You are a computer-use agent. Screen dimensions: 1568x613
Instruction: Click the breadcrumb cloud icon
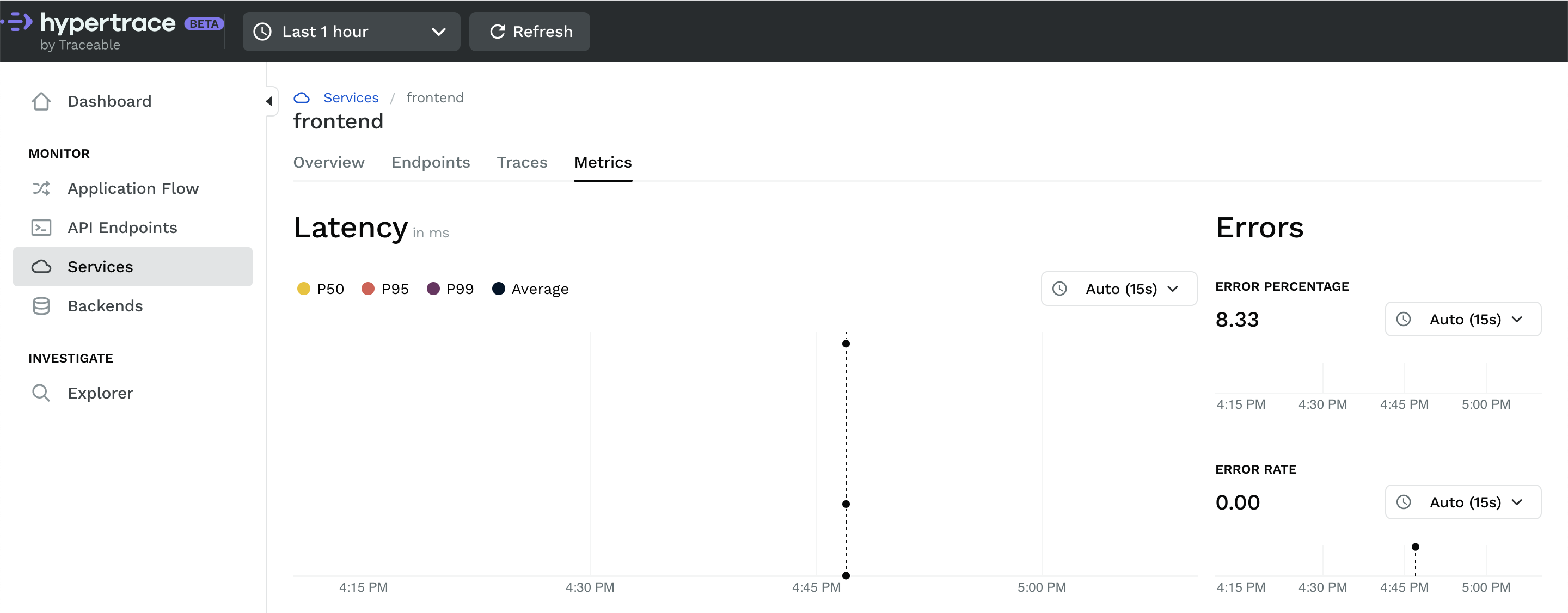[302, 98]
